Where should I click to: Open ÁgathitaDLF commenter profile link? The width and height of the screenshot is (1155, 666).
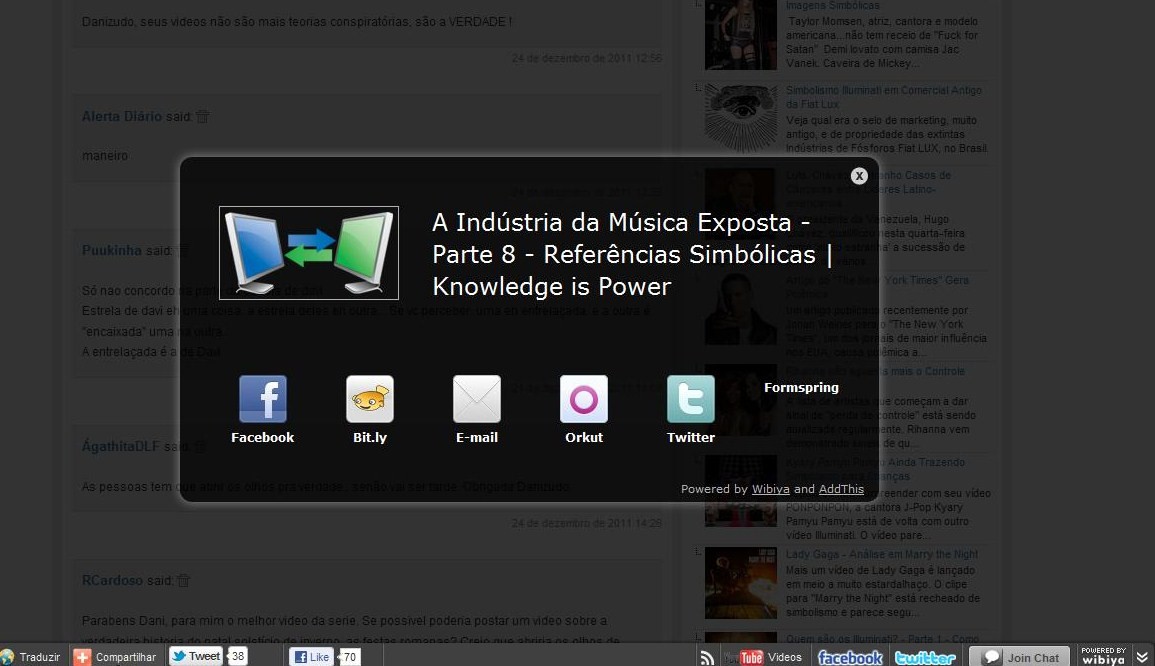click(121, 446)
